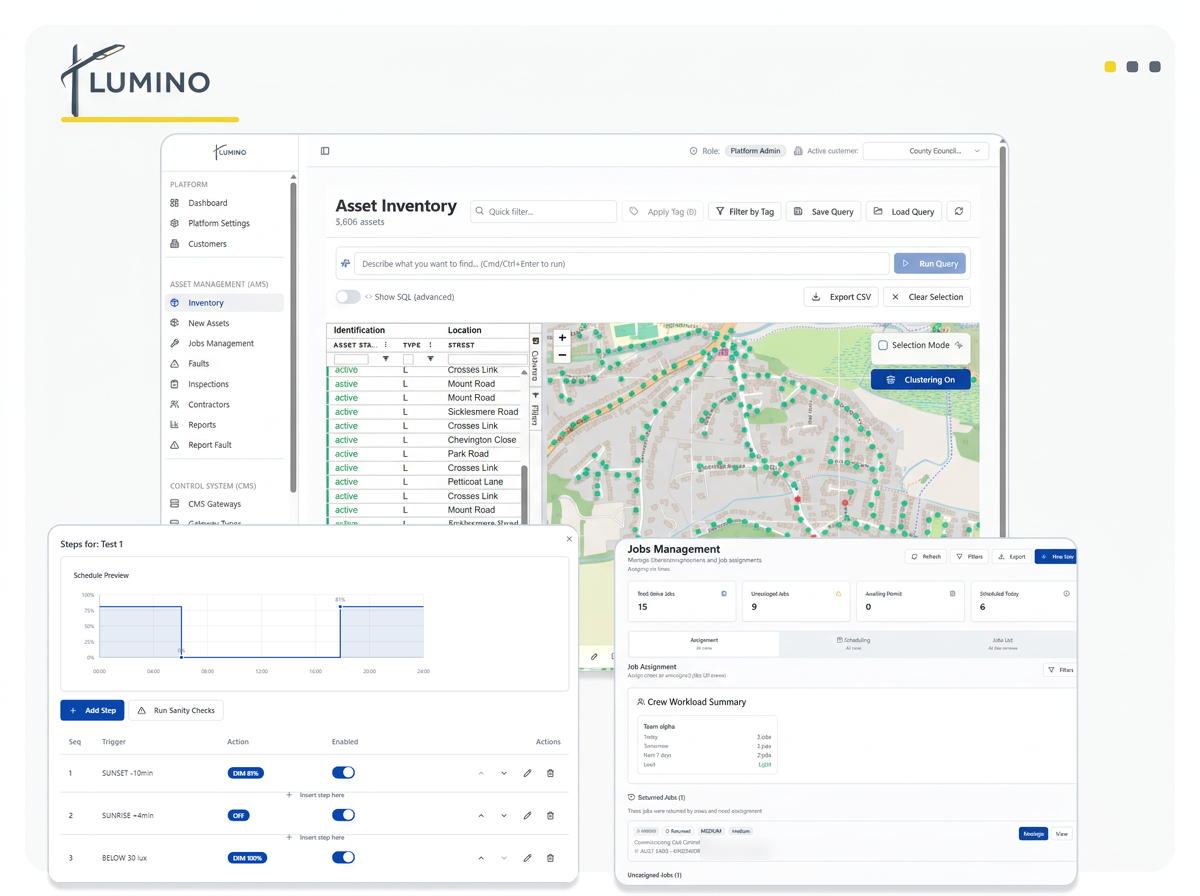Click Load Query button
The height and width of the screenshot is (896, 1200).
pos(904,211)
